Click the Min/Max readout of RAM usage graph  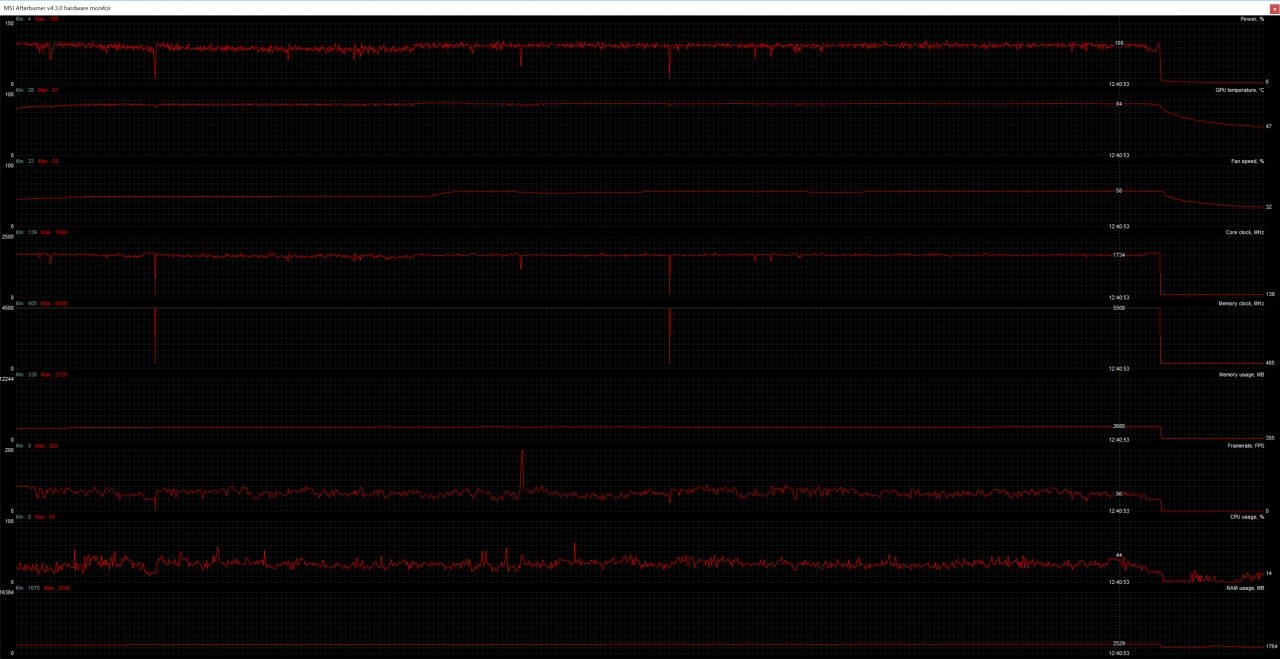pos(43,588)
